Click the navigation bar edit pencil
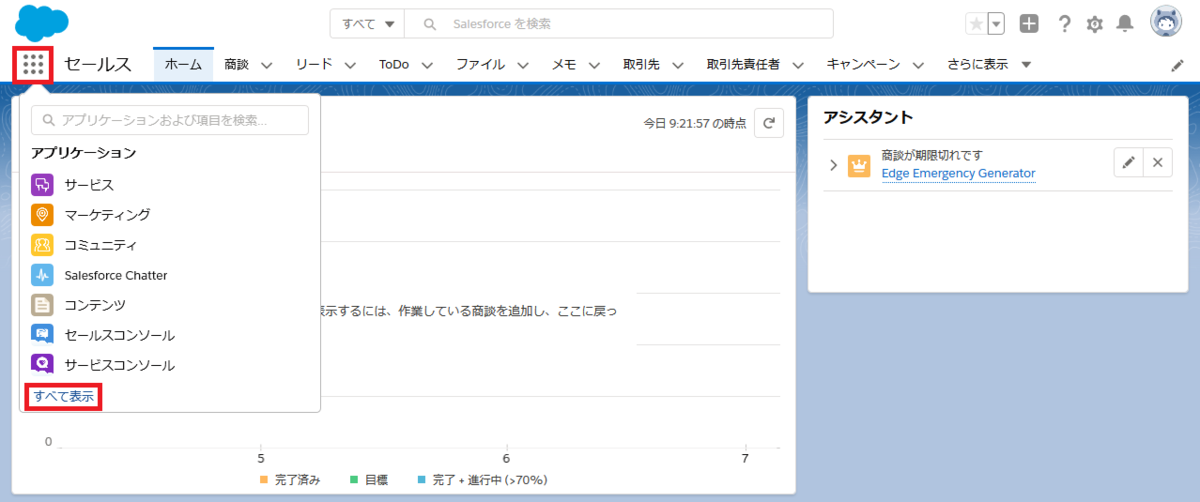 click(1177, 65)
